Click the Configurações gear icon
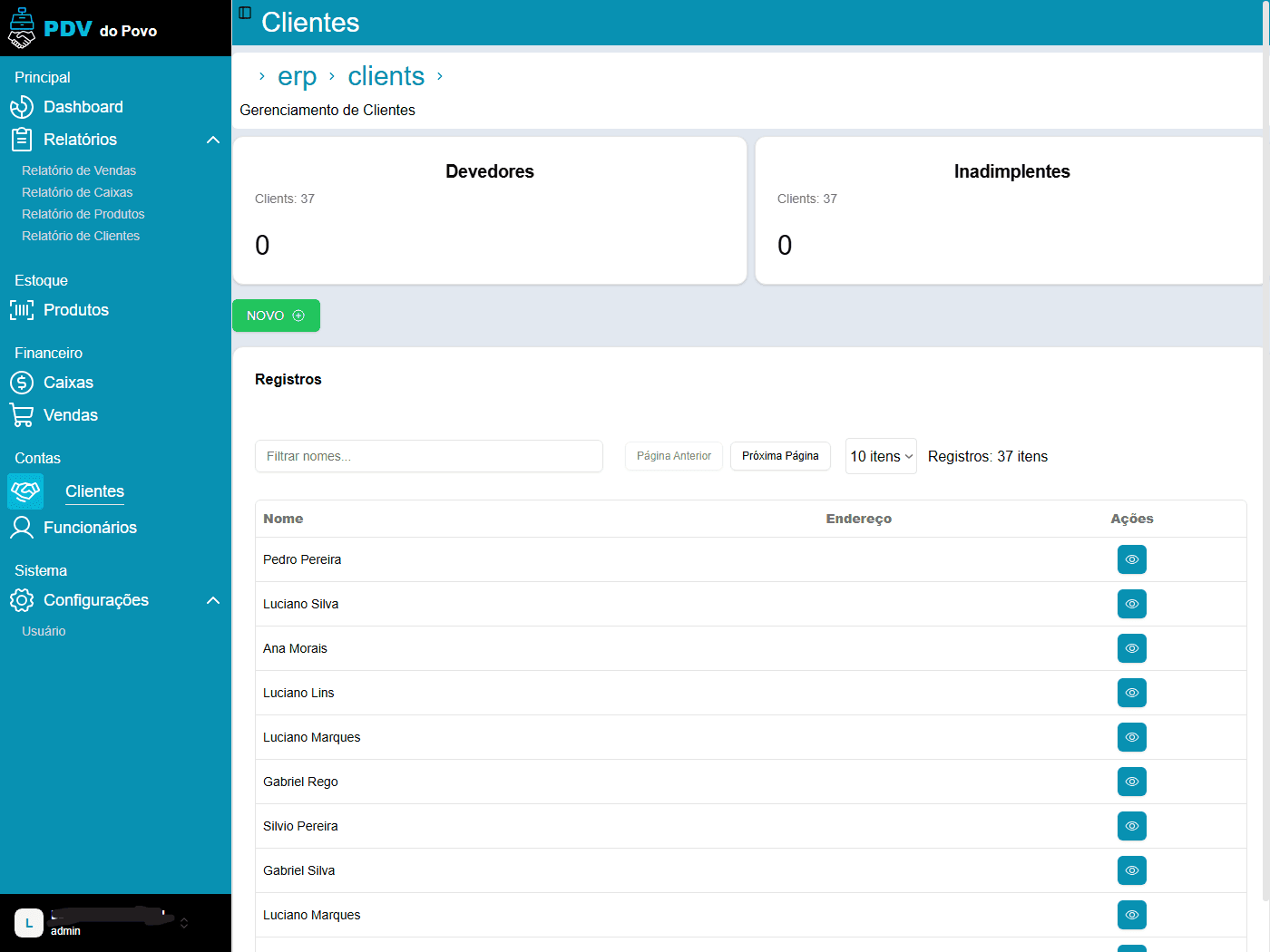Image resolution: width=1270 pixels, height=952 pixels. pyautogui.click(x=22, y=600)
